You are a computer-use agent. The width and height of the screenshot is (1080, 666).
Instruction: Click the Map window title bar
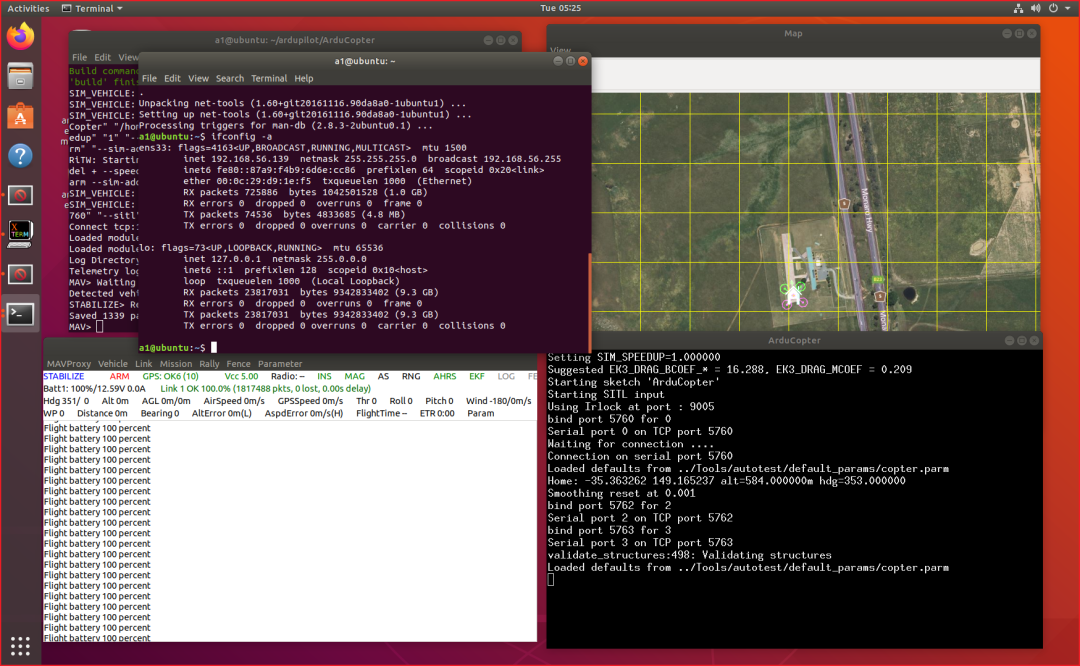pyautogui.click(x=793, y=33)
